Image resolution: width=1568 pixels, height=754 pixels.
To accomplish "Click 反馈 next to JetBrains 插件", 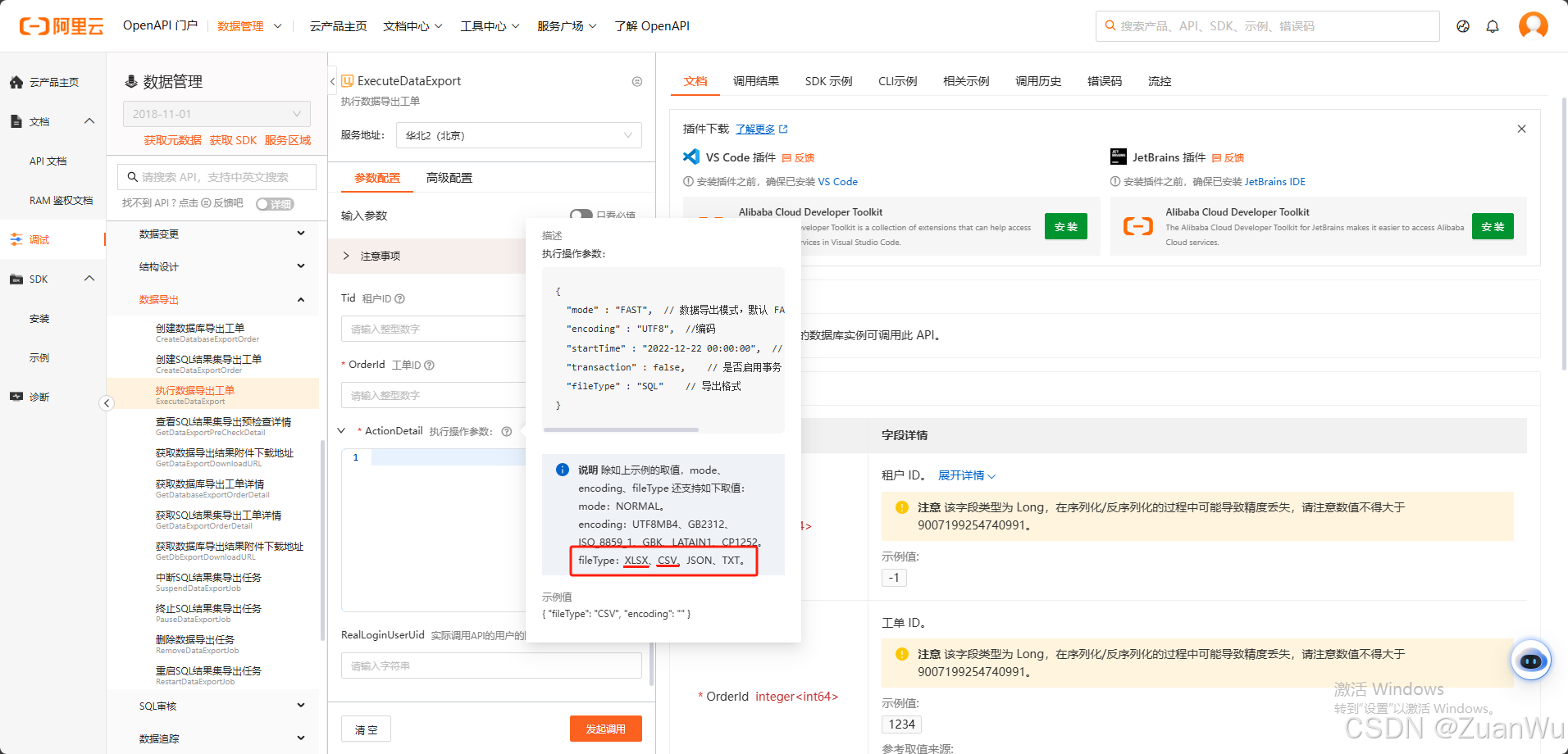I will click(1228, 158).
